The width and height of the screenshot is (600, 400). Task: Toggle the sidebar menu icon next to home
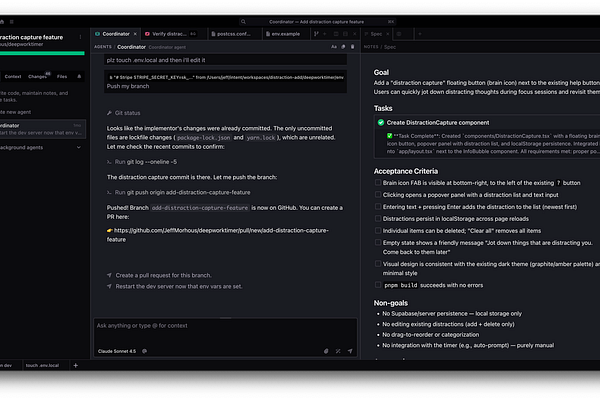[x=11, y=22]
